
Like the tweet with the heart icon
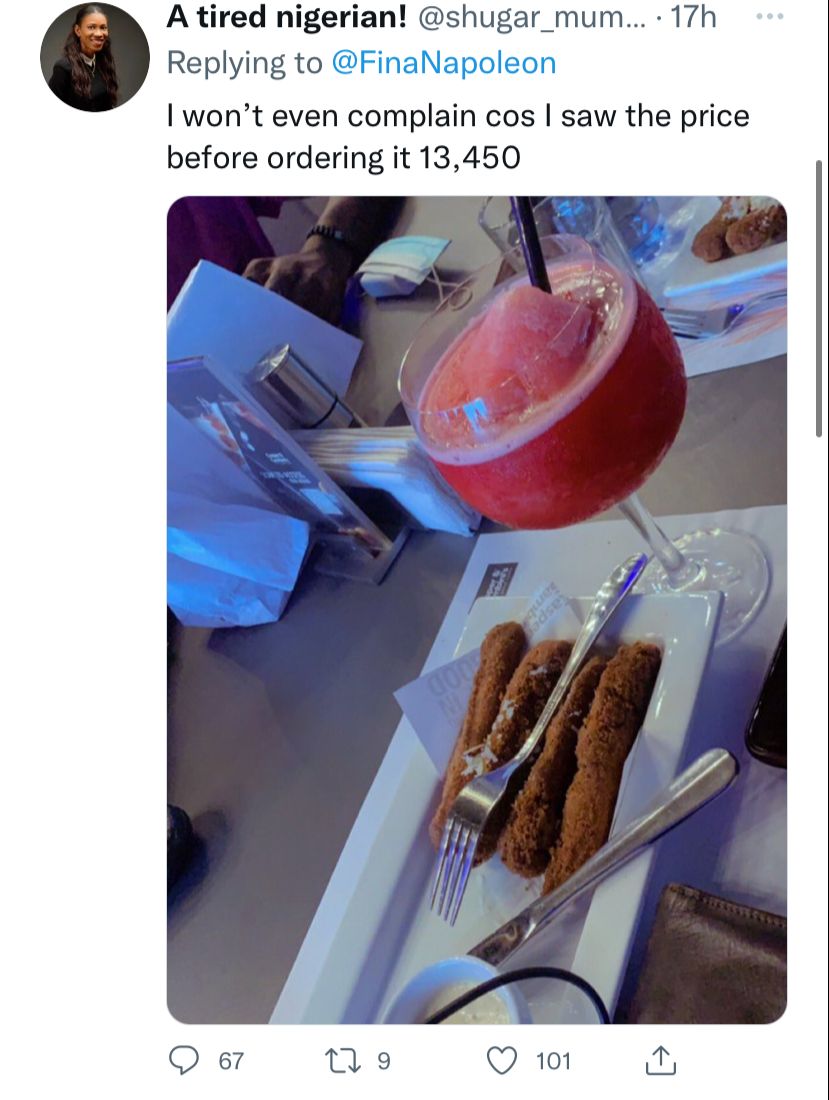click(502, 1060)
